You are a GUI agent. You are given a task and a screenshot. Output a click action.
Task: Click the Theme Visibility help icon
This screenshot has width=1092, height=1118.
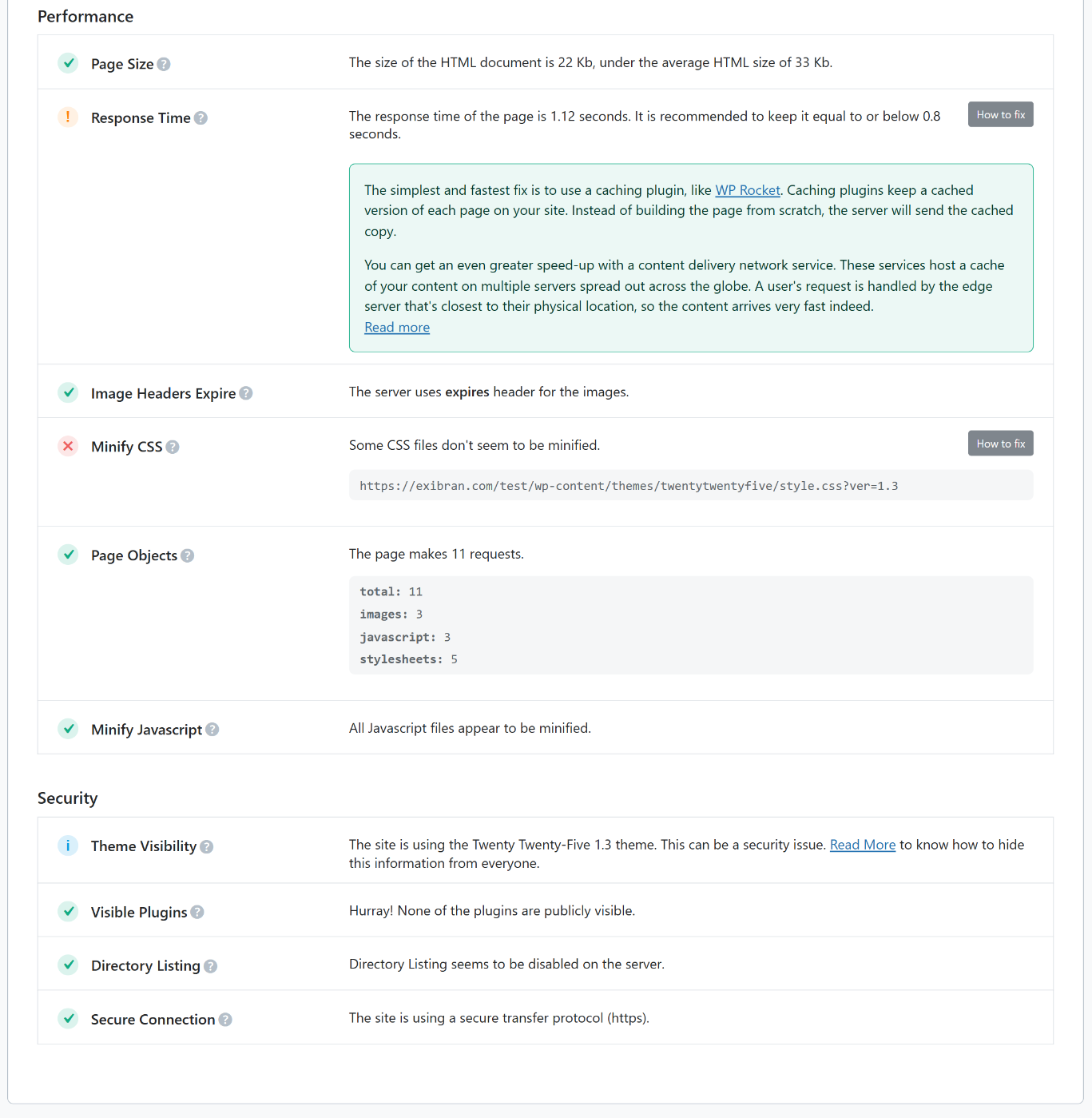coord(206,845)
